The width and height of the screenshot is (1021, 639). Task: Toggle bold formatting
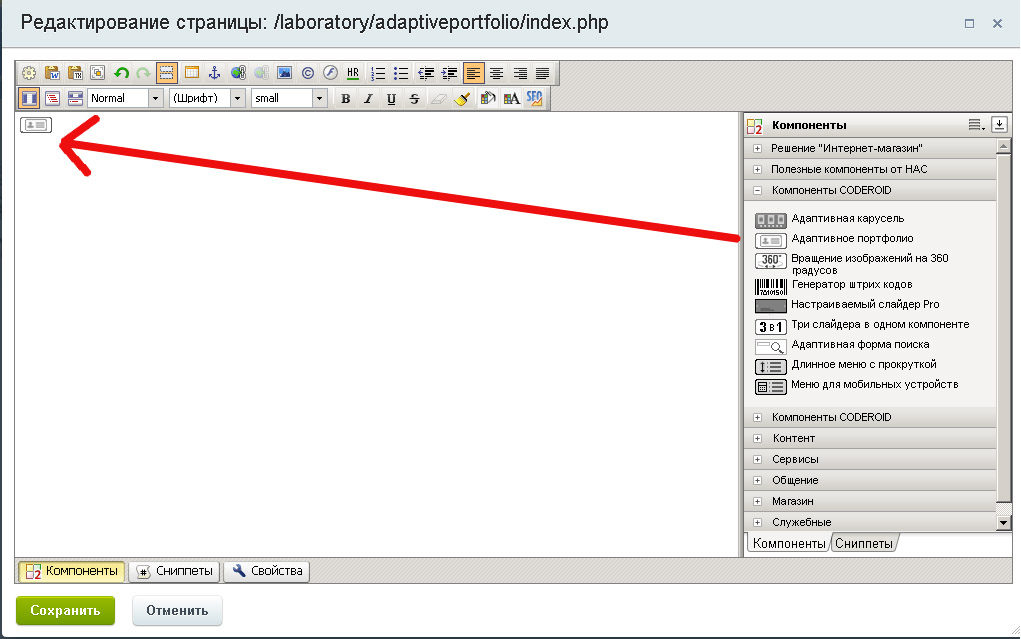346,98
